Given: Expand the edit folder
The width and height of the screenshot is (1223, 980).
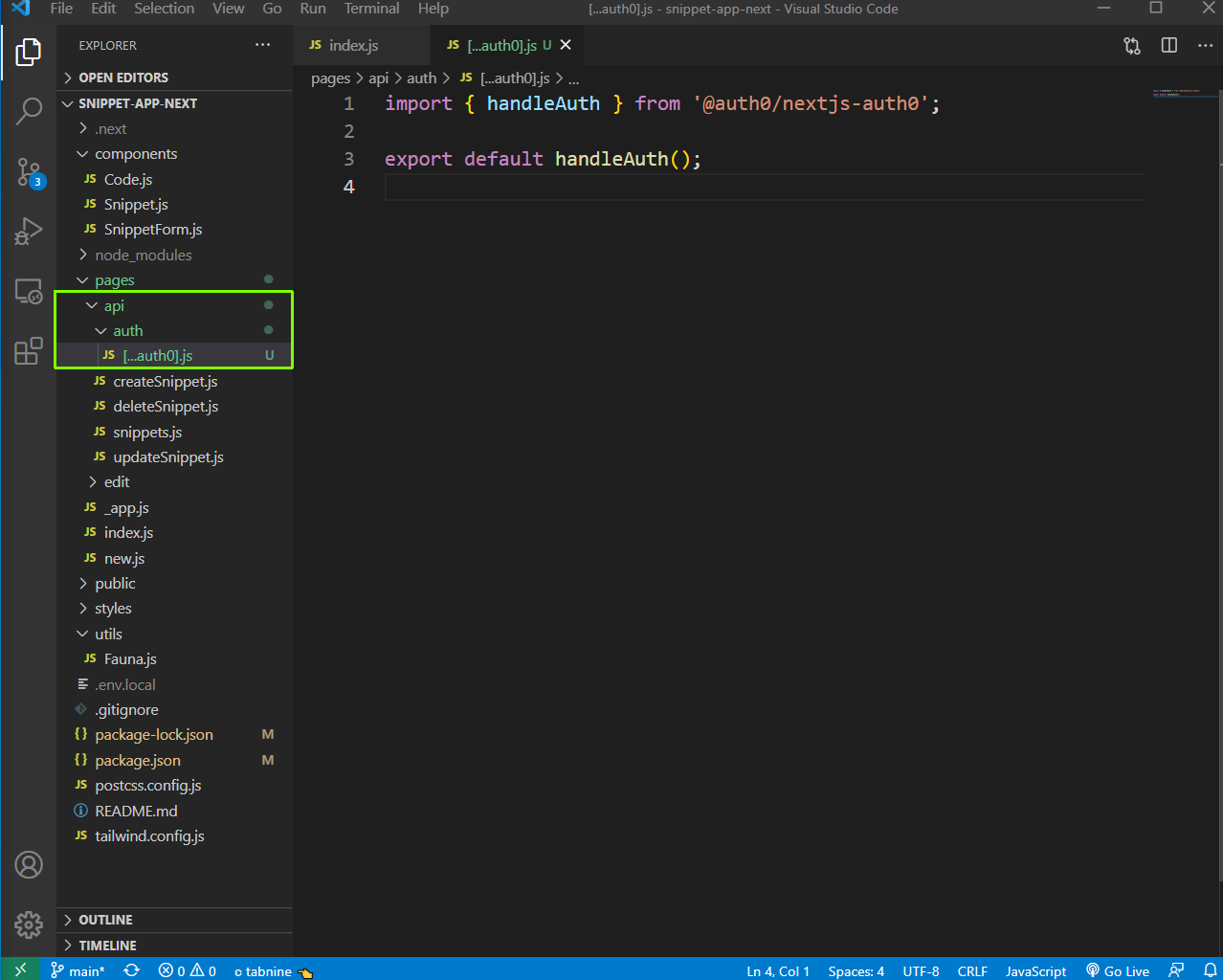Looking at the screenshot, I should click(174, 481).
